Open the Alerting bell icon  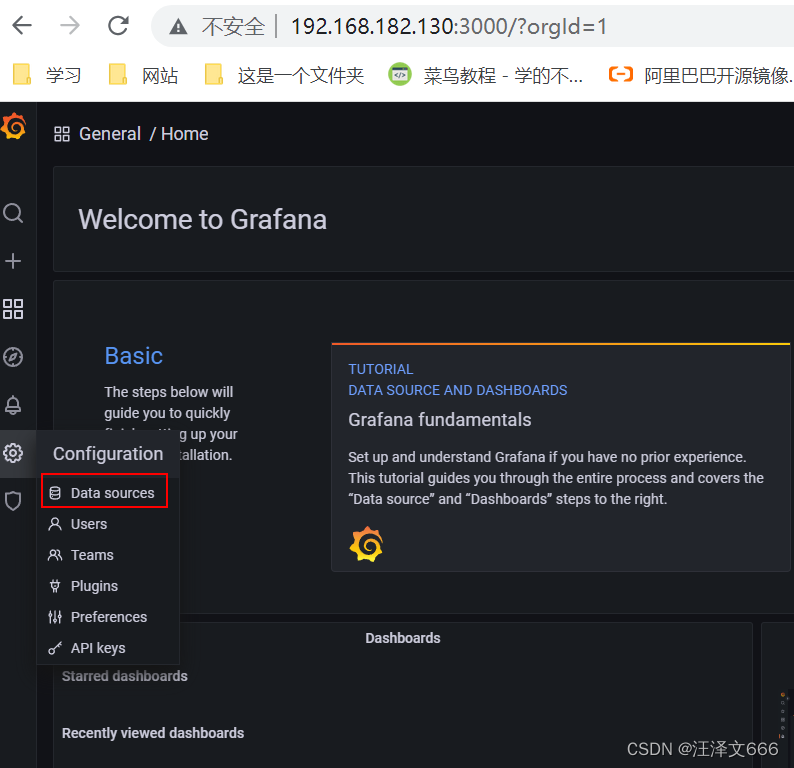pyautogui.click(x=13, y=405)
